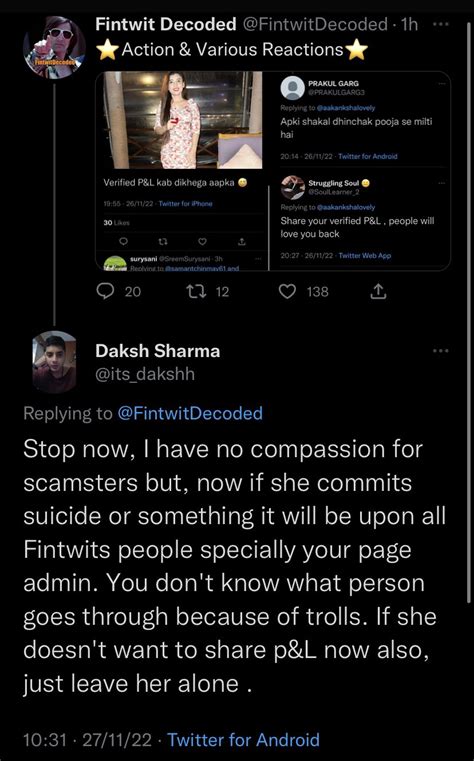Retweet the Fintwit Decoded post
474x761 pixels.
click(196, 291)
